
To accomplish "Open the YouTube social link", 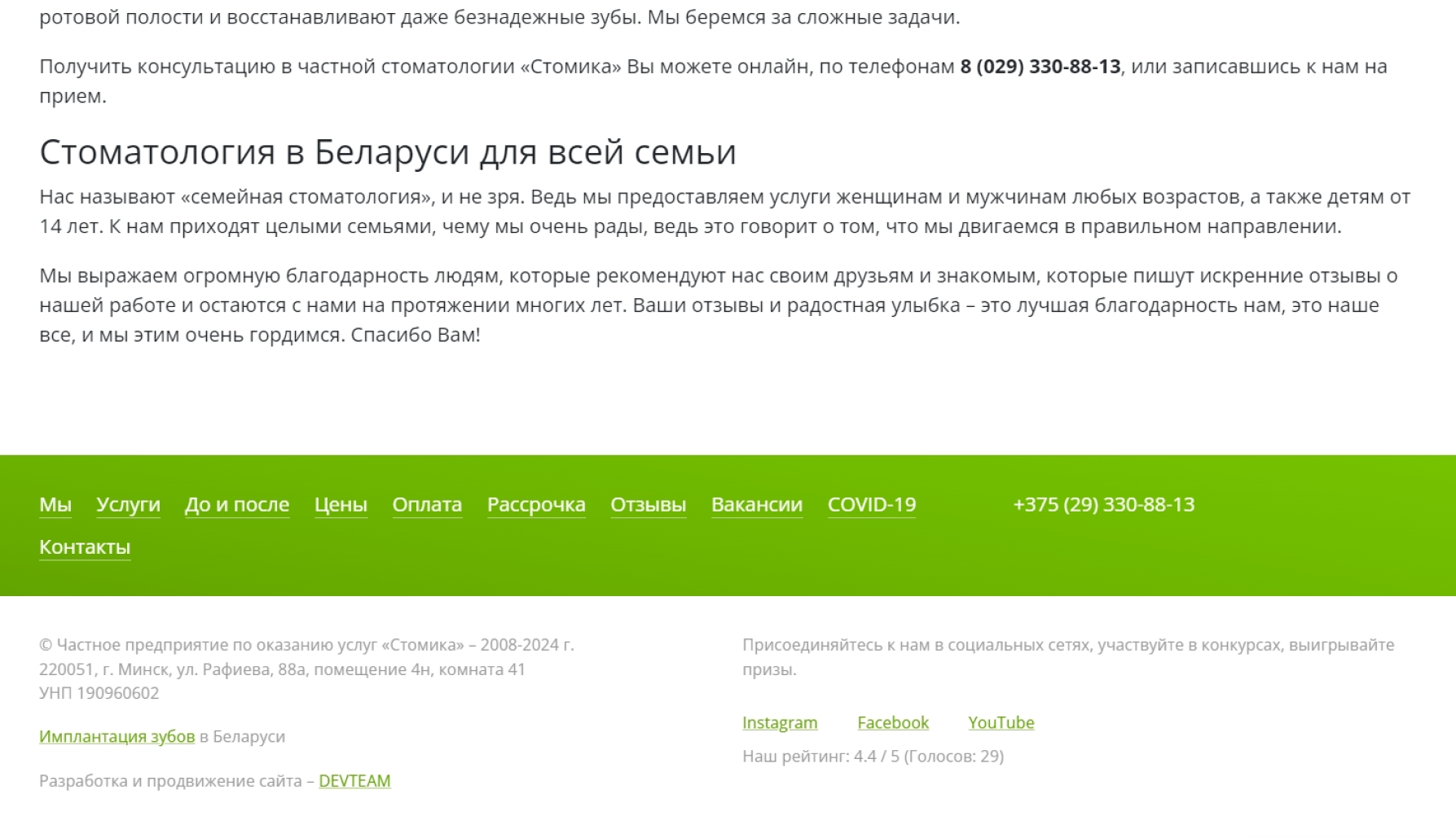I will [1001, 722].
